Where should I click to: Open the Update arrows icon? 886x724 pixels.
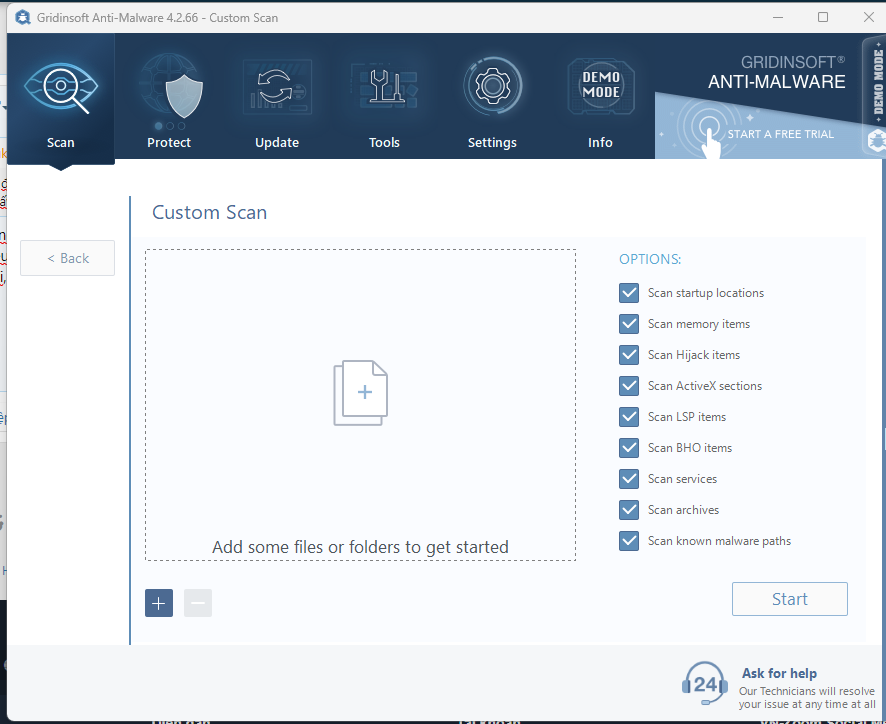(277, 87)
